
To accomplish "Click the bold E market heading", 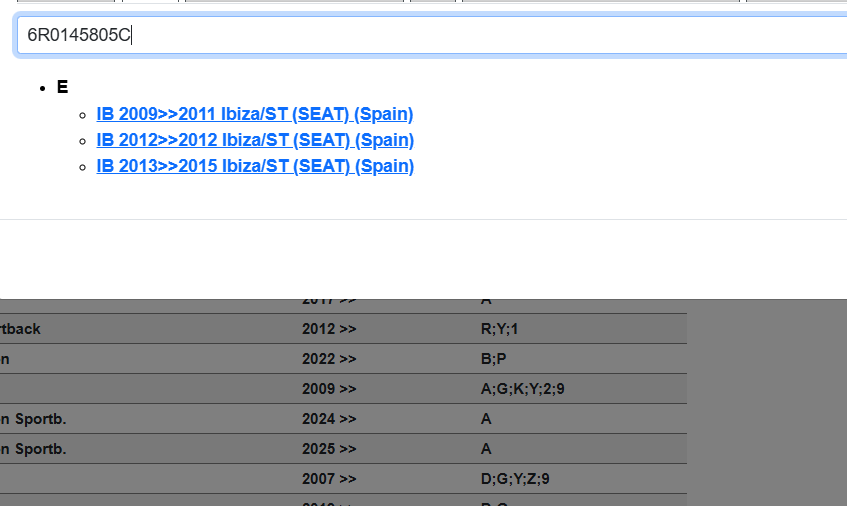I will tap(62, 87).
